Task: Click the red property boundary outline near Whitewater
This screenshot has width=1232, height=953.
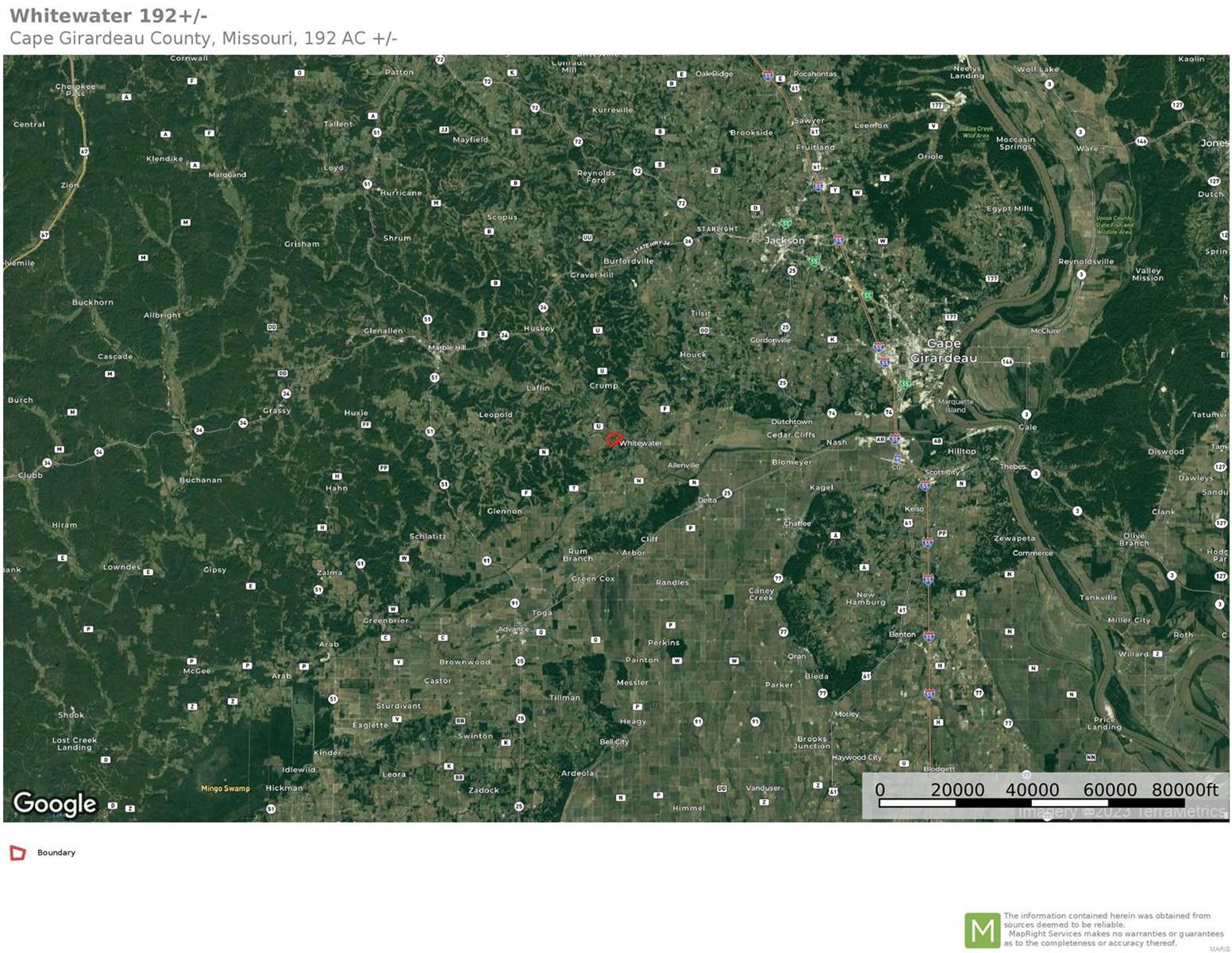Action: click(x=613, y=439)
